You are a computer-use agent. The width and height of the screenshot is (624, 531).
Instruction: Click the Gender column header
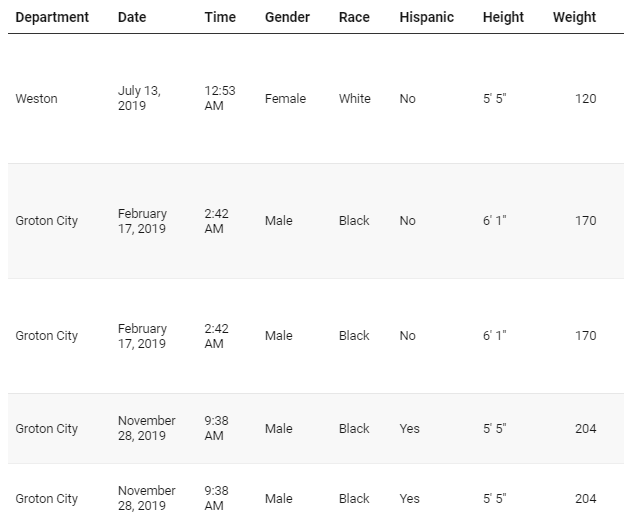pos(287,17)
